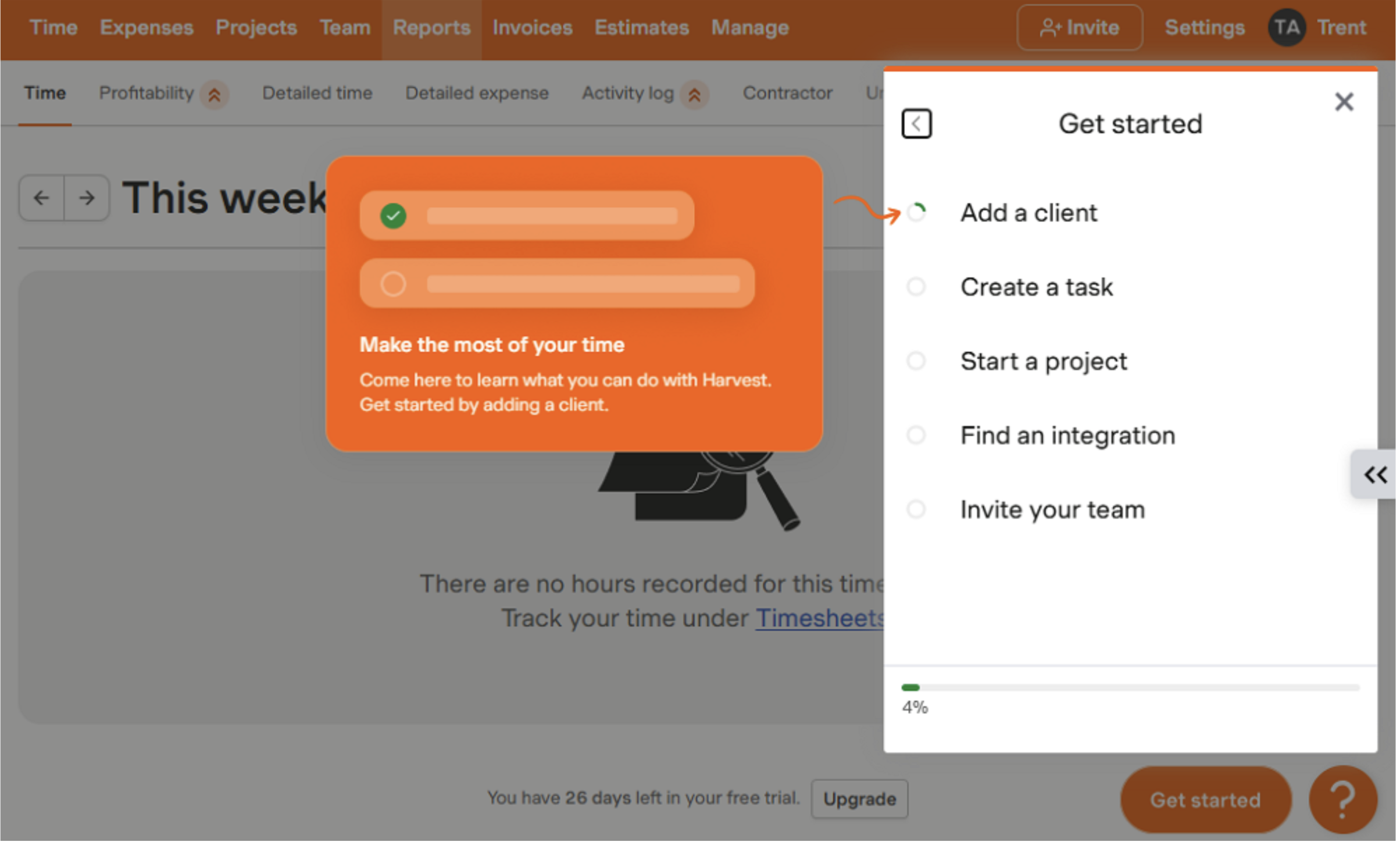Screen dimensions: 1400x842
Task: Select the Start a project circle
Action: point(916,361)
